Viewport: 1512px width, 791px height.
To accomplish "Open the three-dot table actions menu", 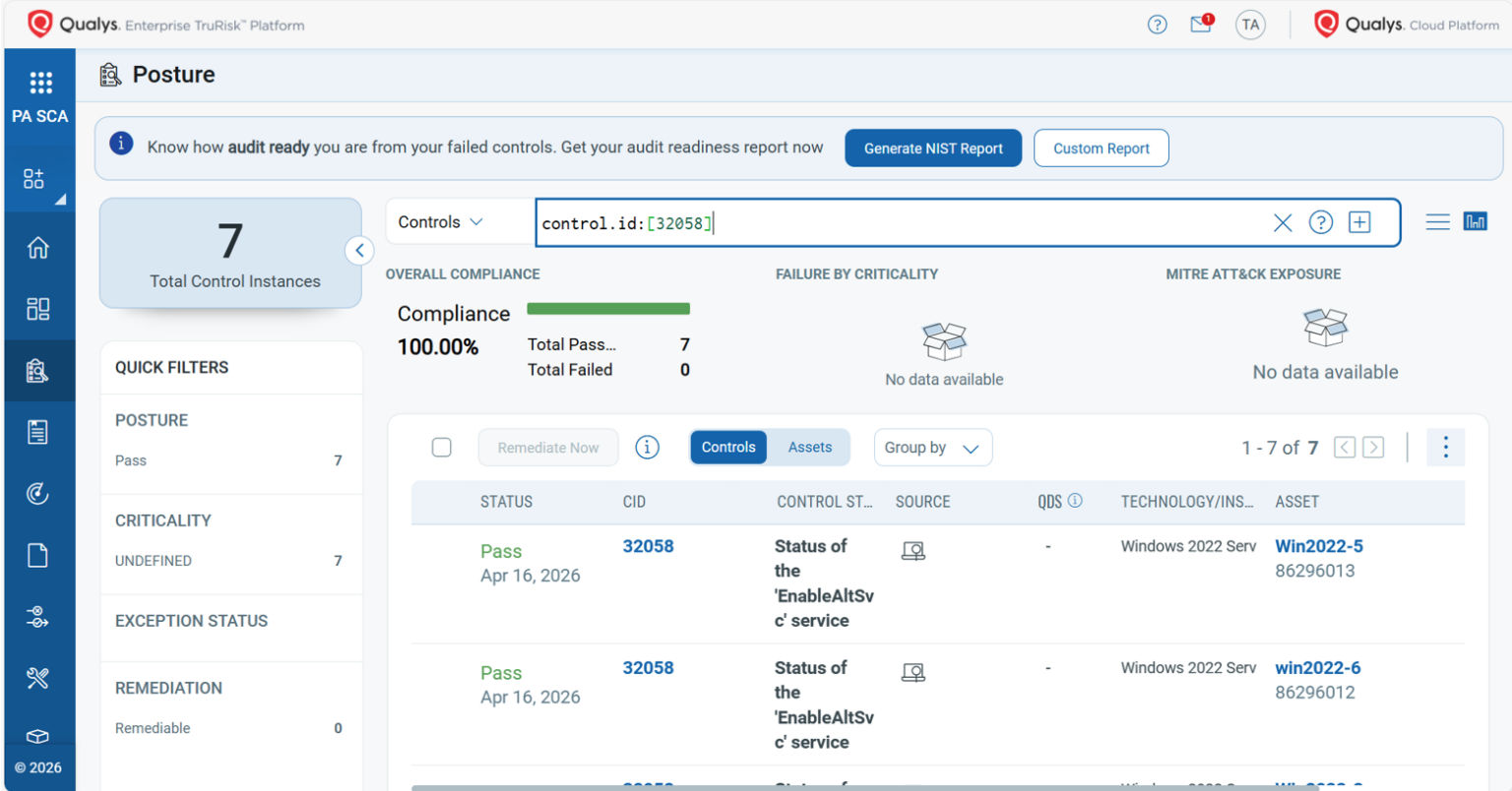I will coord(1445,448).
